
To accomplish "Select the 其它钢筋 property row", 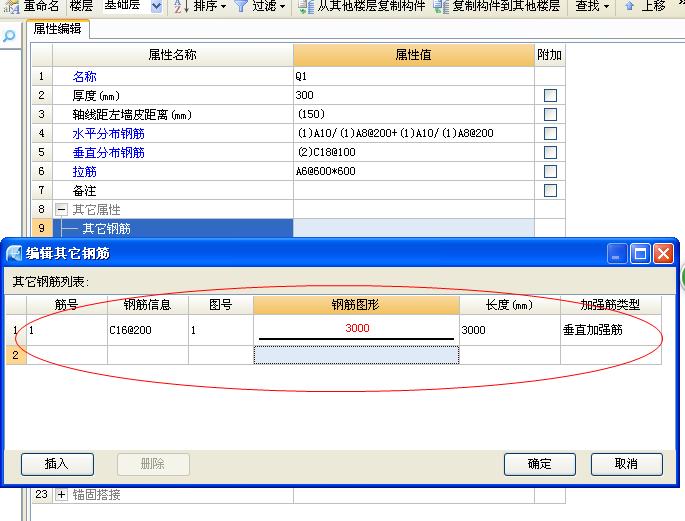I will [x=173, y=228].
